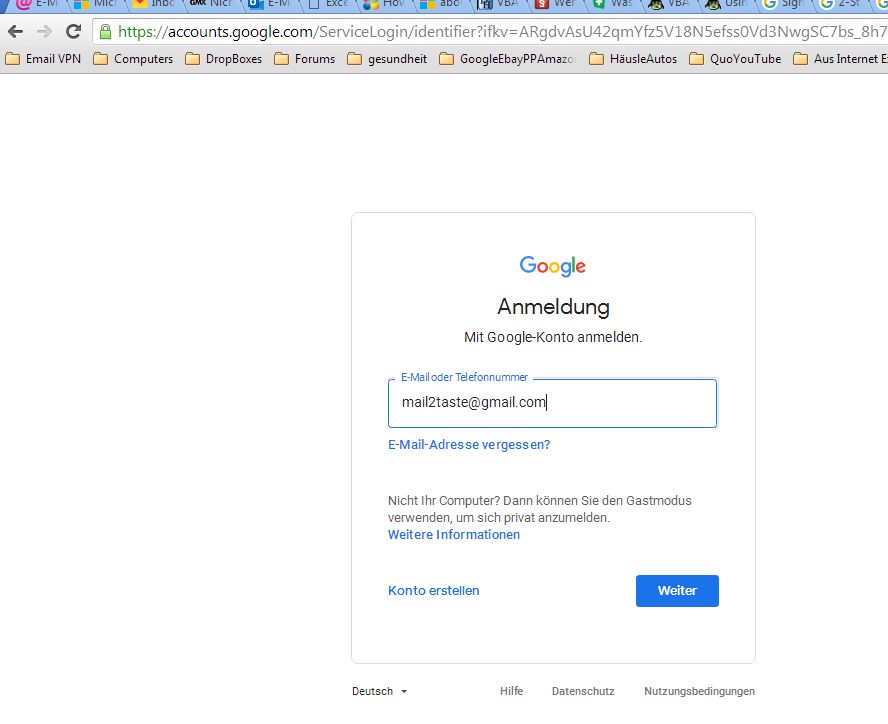Switch to the 'Exce' tab
Image resolution: width=888 pixels, height=724 pixels.
click(x=328, y=5)
